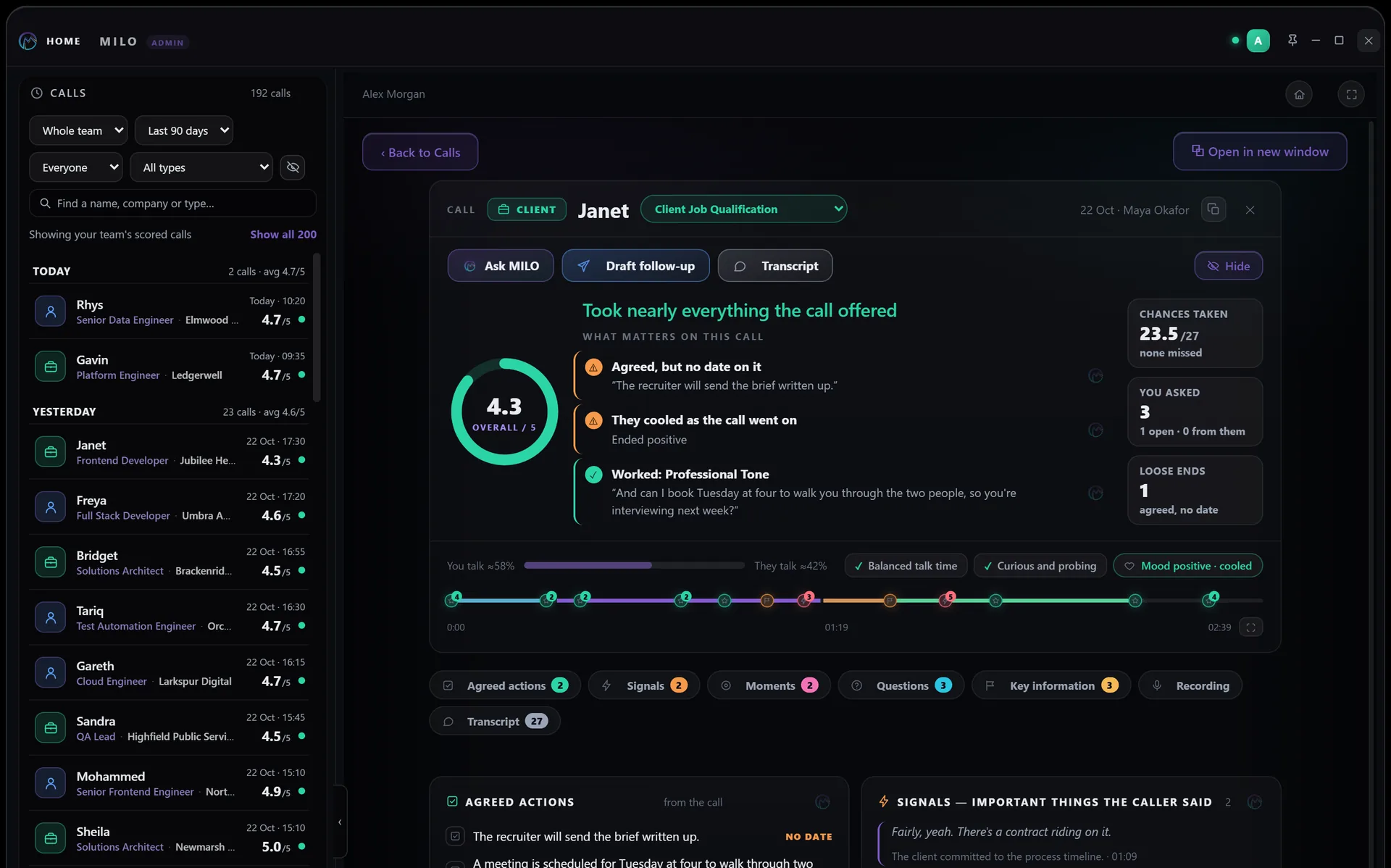The width and height of the screenshot is (1391, 868).
Task: Toggle the 'Balanced talk time' chip
Action: (x=906, y=566)
